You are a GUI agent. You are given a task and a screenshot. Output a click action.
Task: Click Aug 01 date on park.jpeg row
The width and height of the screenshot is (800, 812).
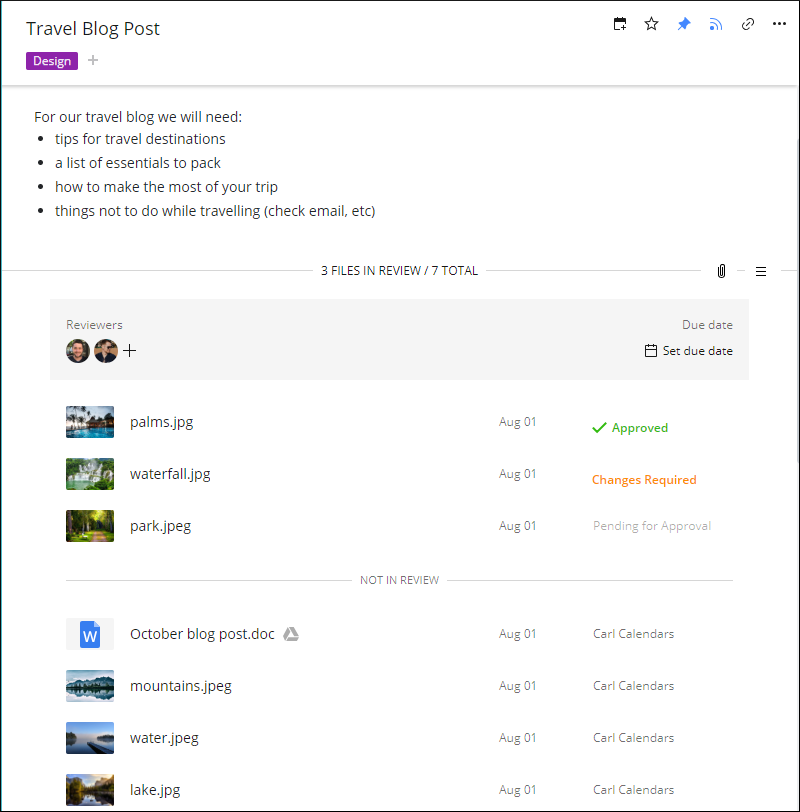[517, 526]
